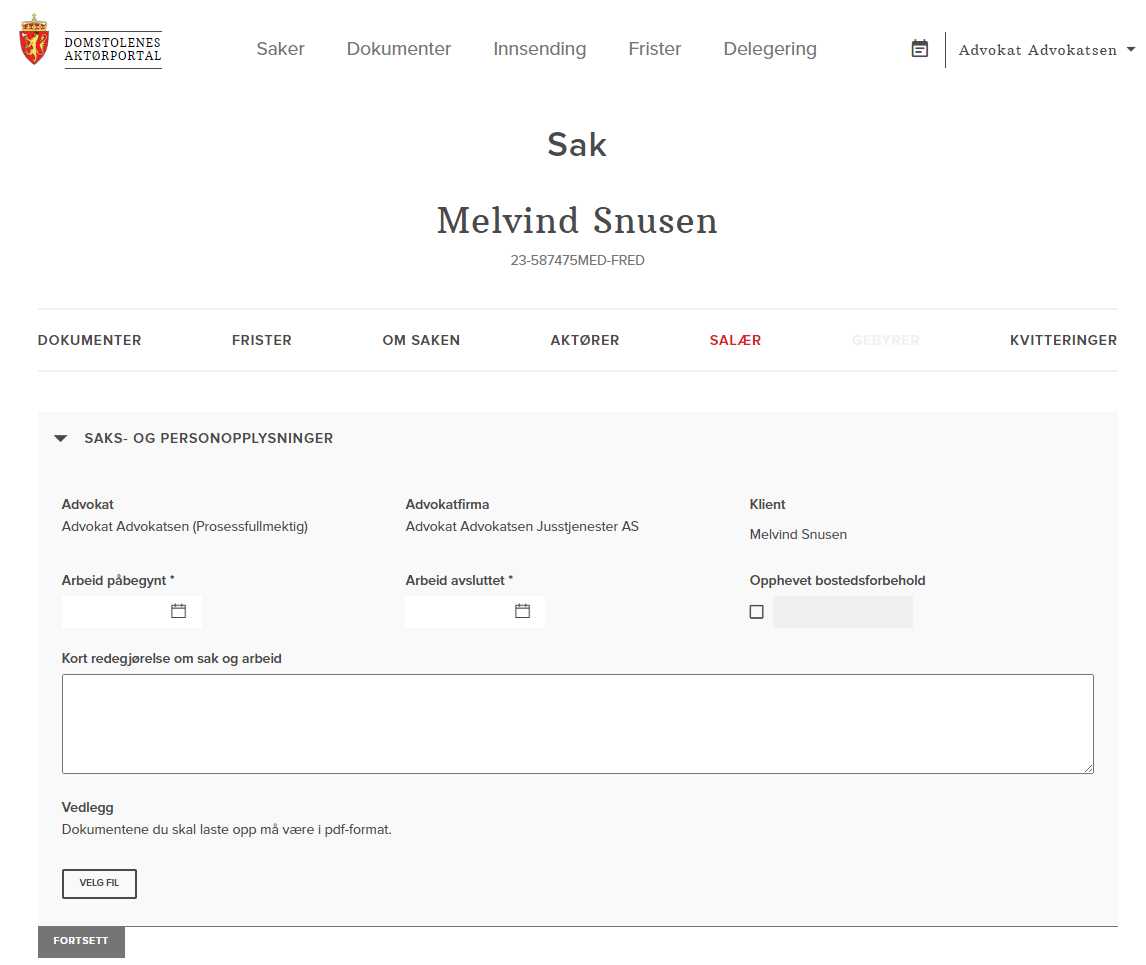The image size is (1146, 965).
Task: Select the greyed GEBYRER tab
Action: click(885, 340)
